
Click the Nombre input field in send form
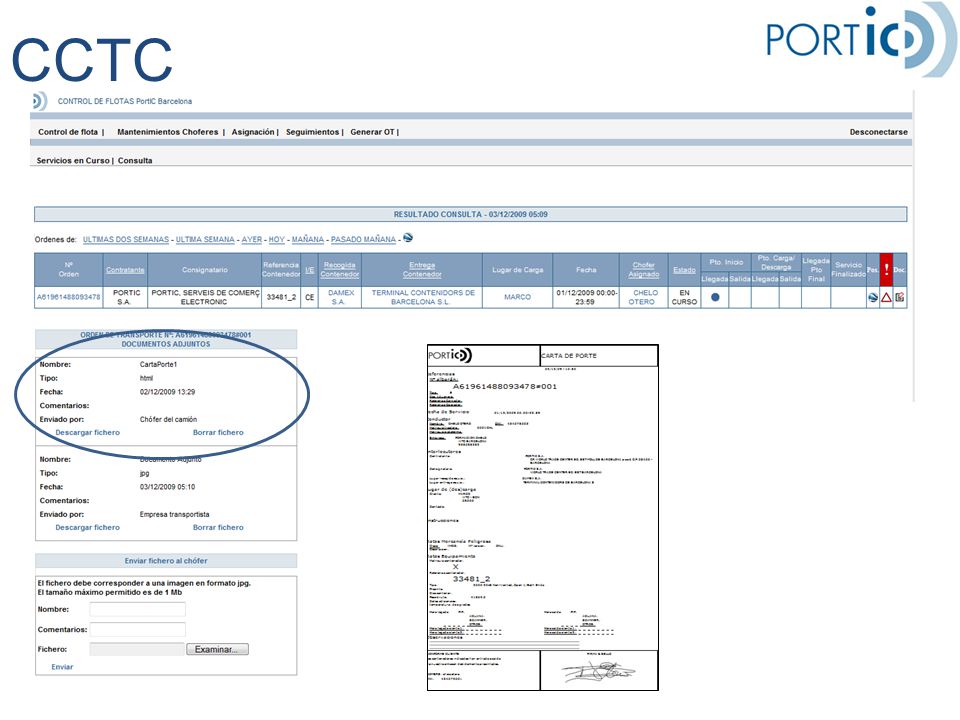(x=137, y=609)
